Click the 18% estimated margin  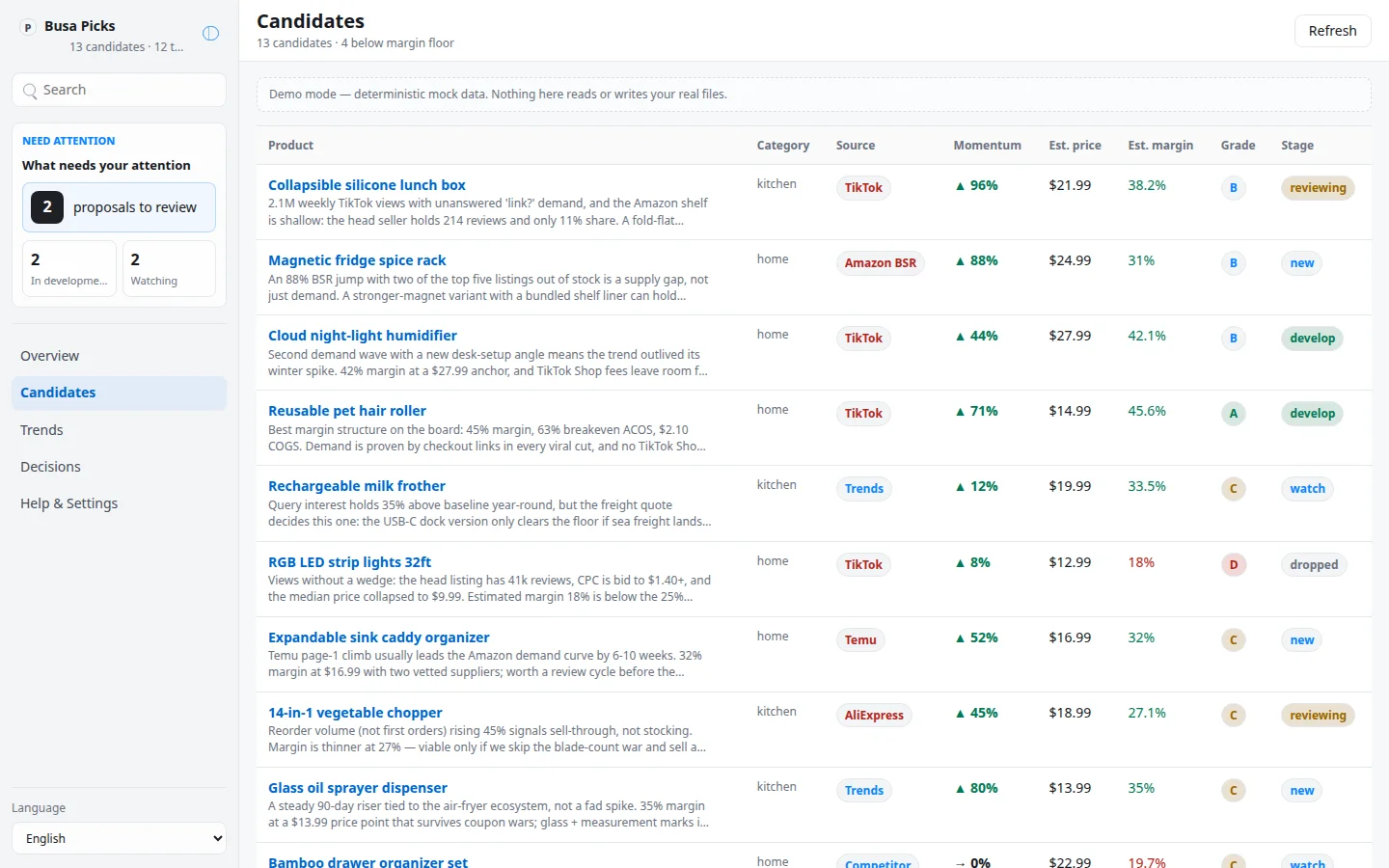coord(1141,562)
